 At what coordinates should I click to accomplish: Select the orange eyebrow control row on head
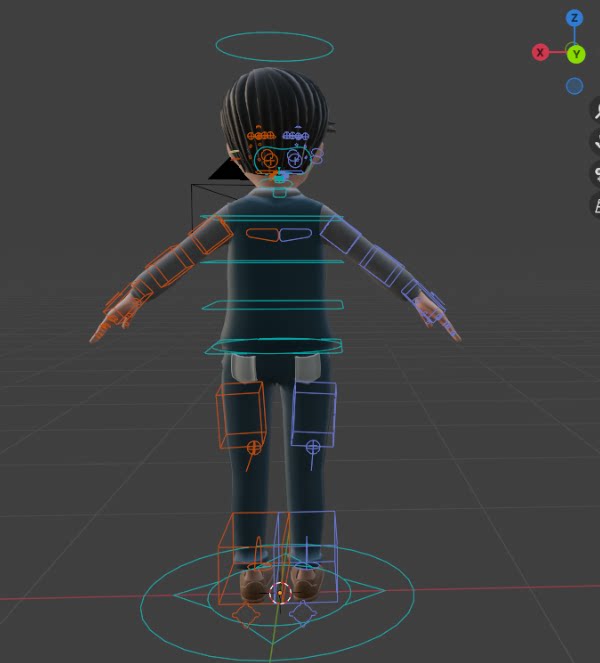261,136
